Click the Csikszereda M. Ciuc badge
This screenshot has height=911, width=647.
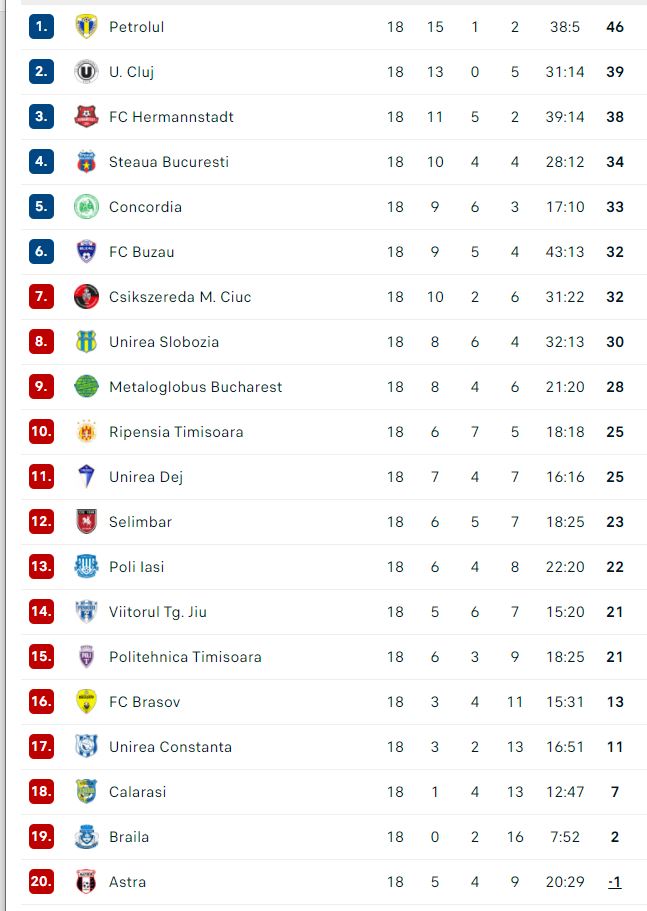tap(86, 297)
